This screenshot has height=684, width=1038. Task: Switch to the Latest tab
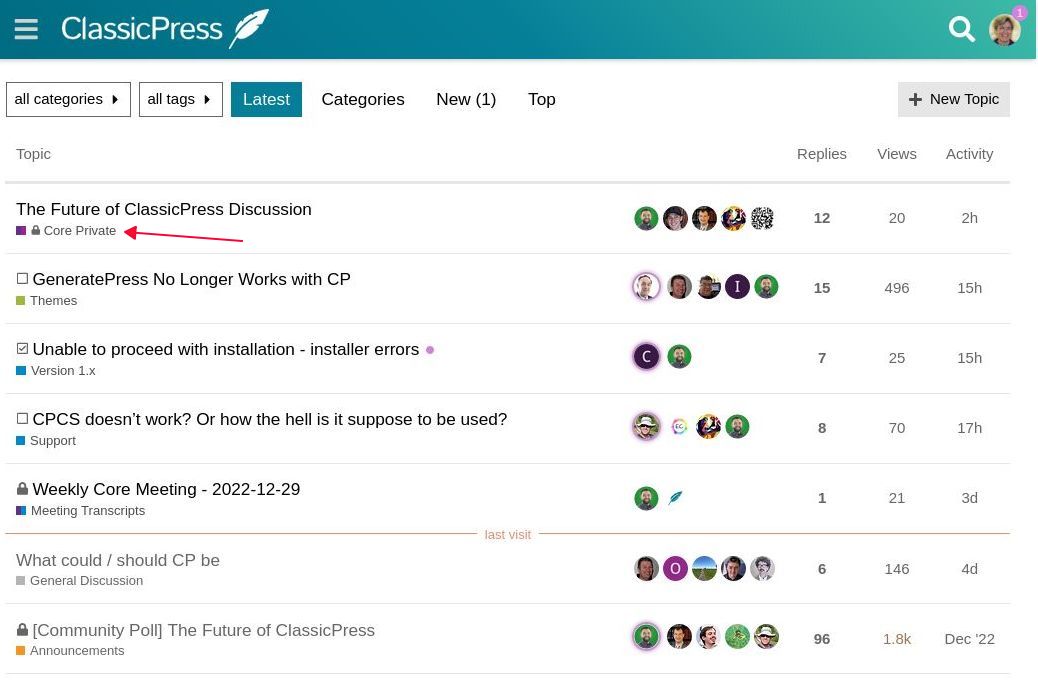(266, 99)
